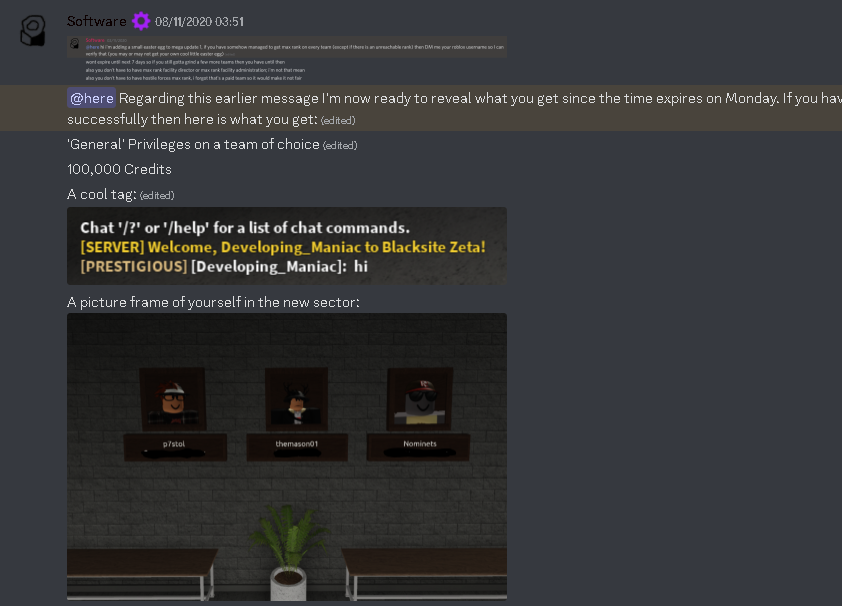
Task: Open Software's profile avatar
Action: 33,31
